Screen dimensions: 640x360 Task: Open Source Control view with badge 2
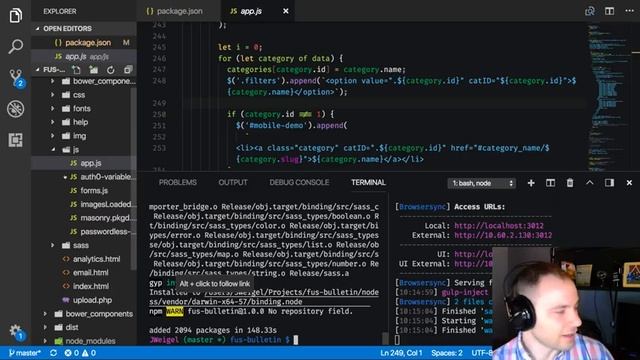point(16,78)
